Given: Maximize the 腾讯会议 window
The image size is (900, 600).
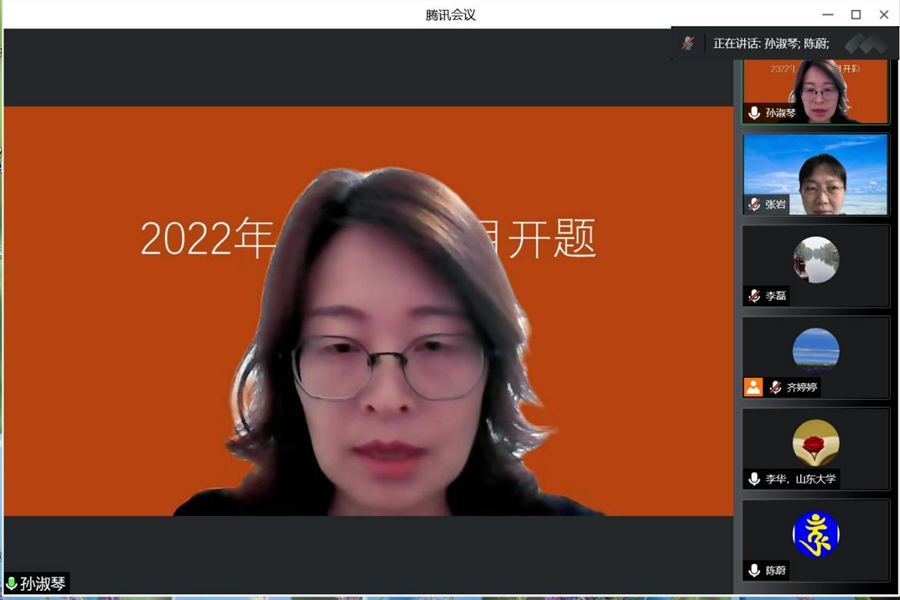Looking at the screenshot, I should tap(856, 14).
